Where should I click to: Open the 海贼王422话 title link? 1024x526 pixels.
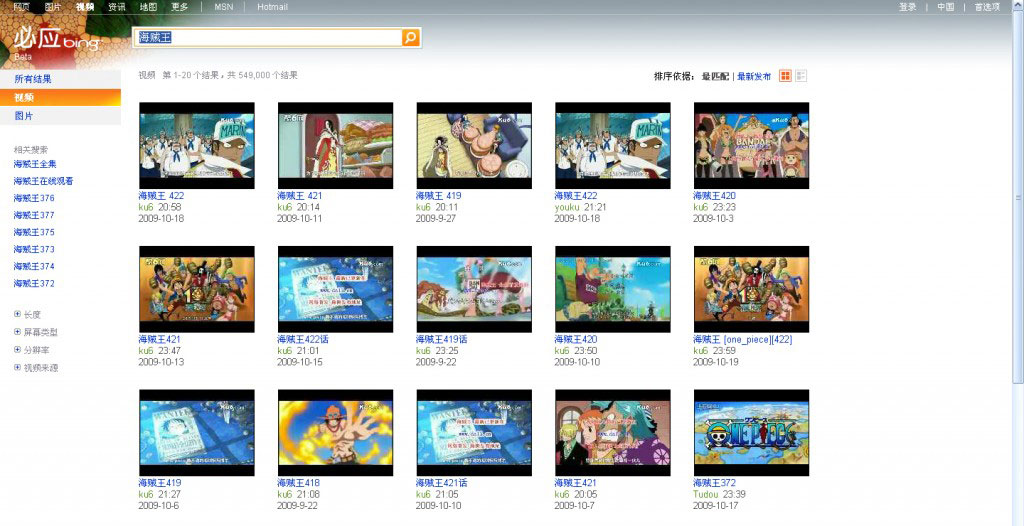pyautogui.click(x=303, y=340)
